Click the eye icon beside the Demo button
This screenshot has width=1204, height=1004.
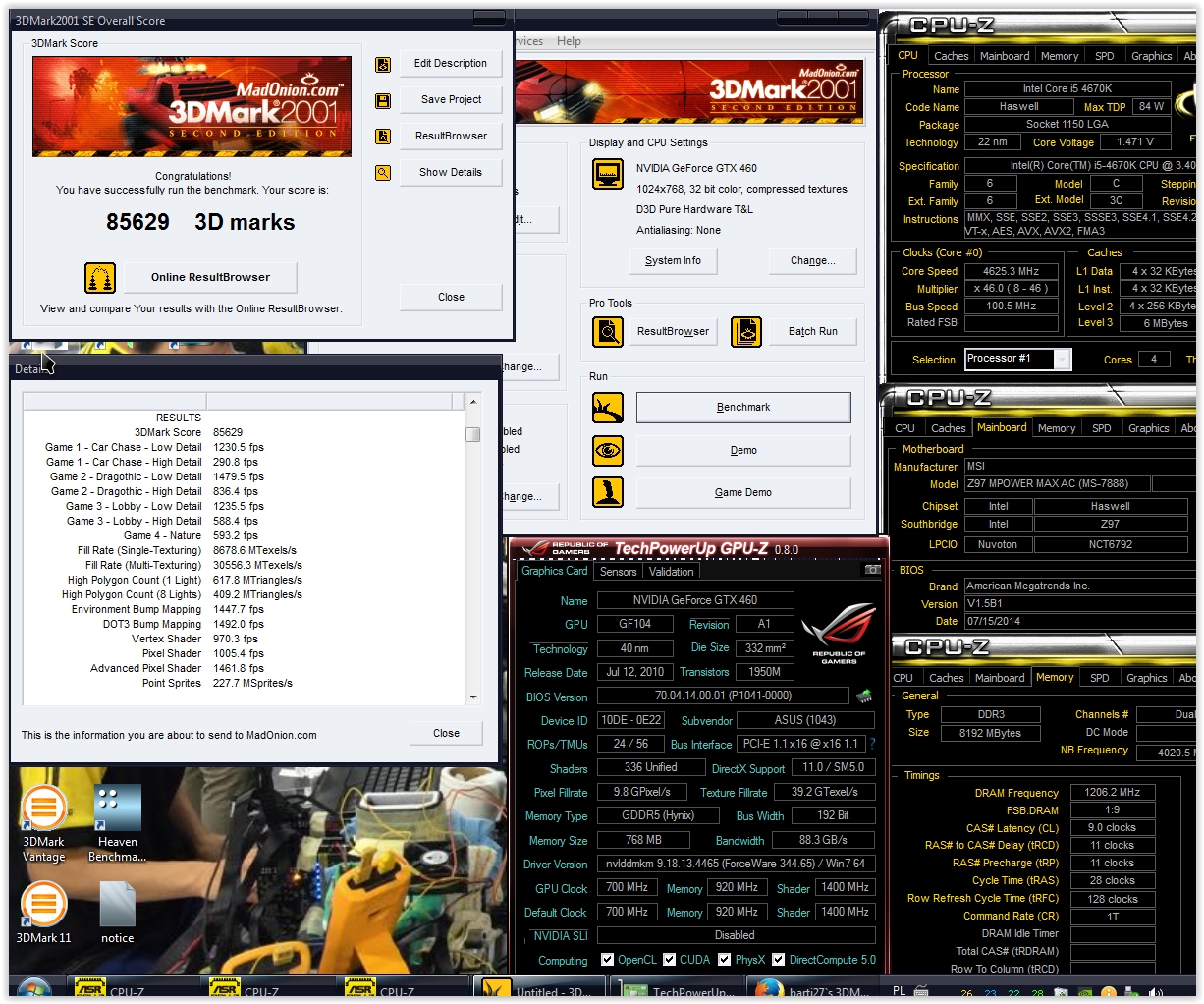click(x=608, y=451)
